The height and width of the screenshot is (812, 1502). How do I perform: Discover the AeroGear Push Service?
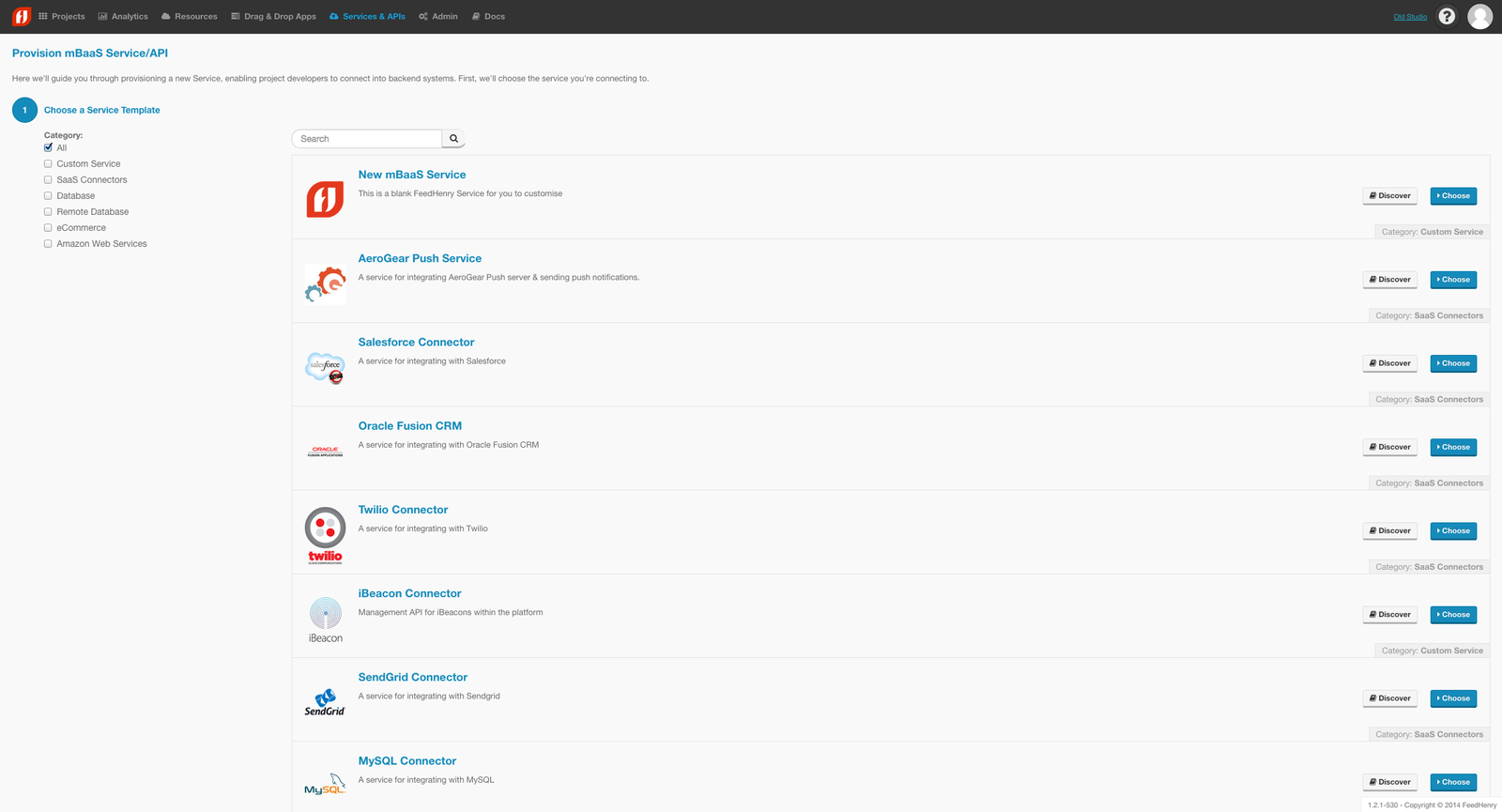point(1389,280)
